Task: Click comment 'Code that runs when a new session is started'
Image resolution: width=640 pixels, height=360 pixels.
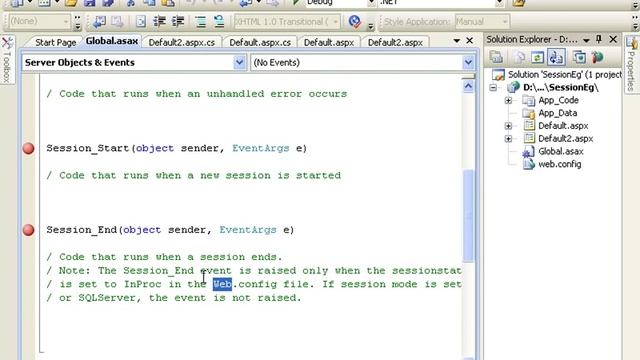Action: (200, 176)
